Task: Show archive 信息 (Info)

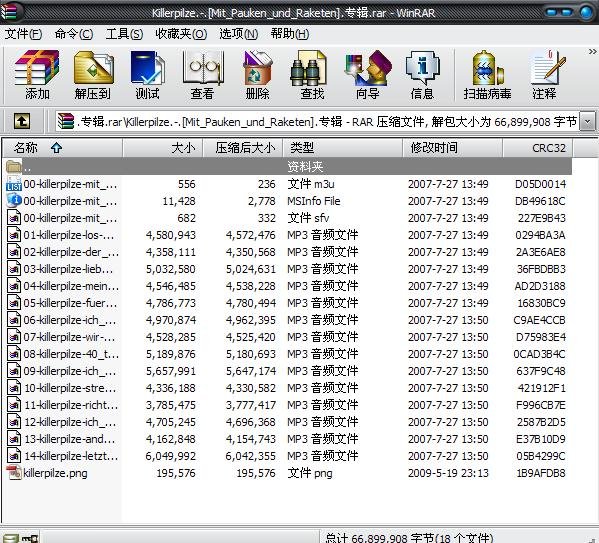Action: tap(422, 75)
